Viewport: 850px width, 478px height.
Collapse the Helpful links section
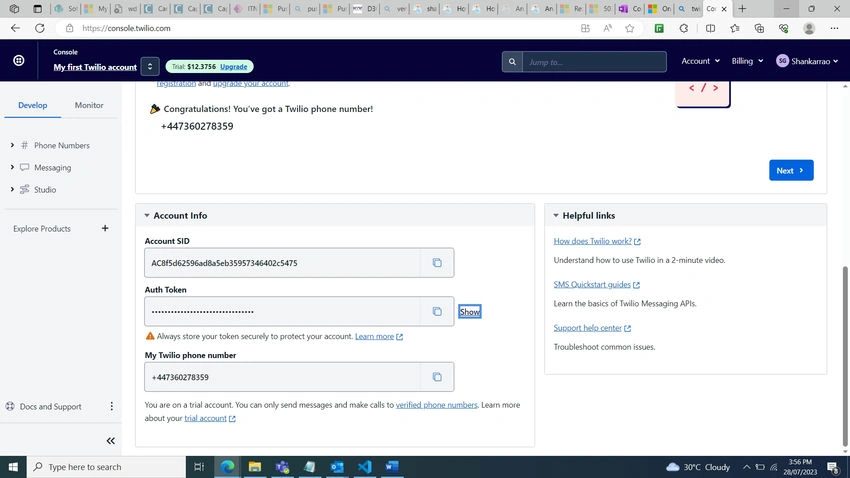(x=556, y=216)
